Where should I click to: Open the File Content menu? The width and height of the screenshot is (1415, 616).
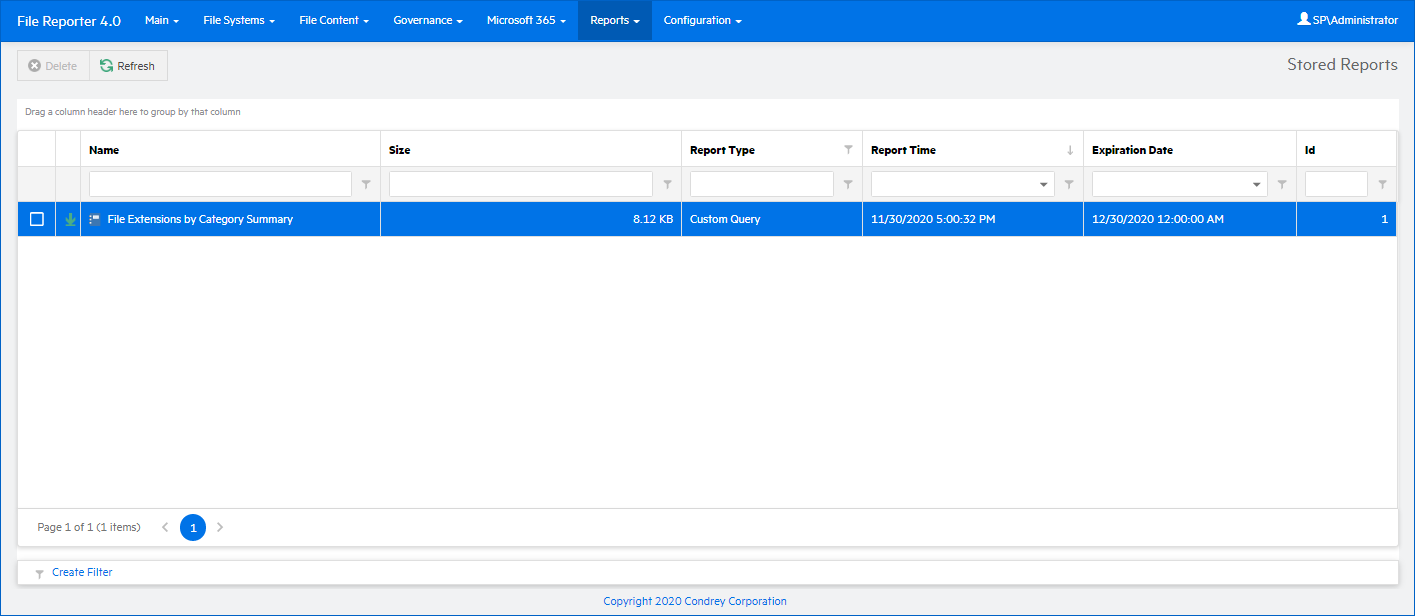[x=334, y=20]
